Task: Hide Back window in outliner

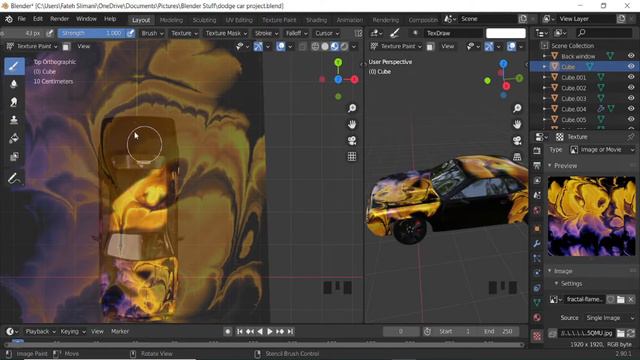Action: click(x=631, y=56)
